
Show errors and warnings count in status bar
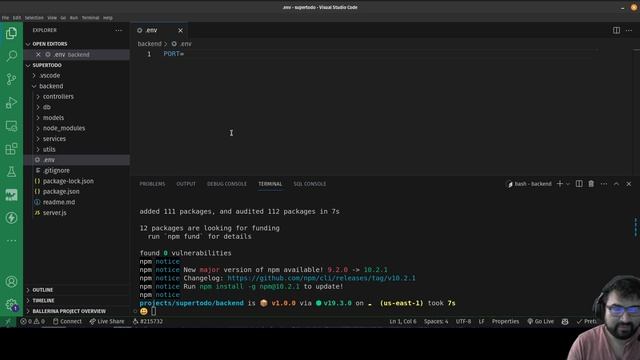pyautogui.click(x=32, y=322)
